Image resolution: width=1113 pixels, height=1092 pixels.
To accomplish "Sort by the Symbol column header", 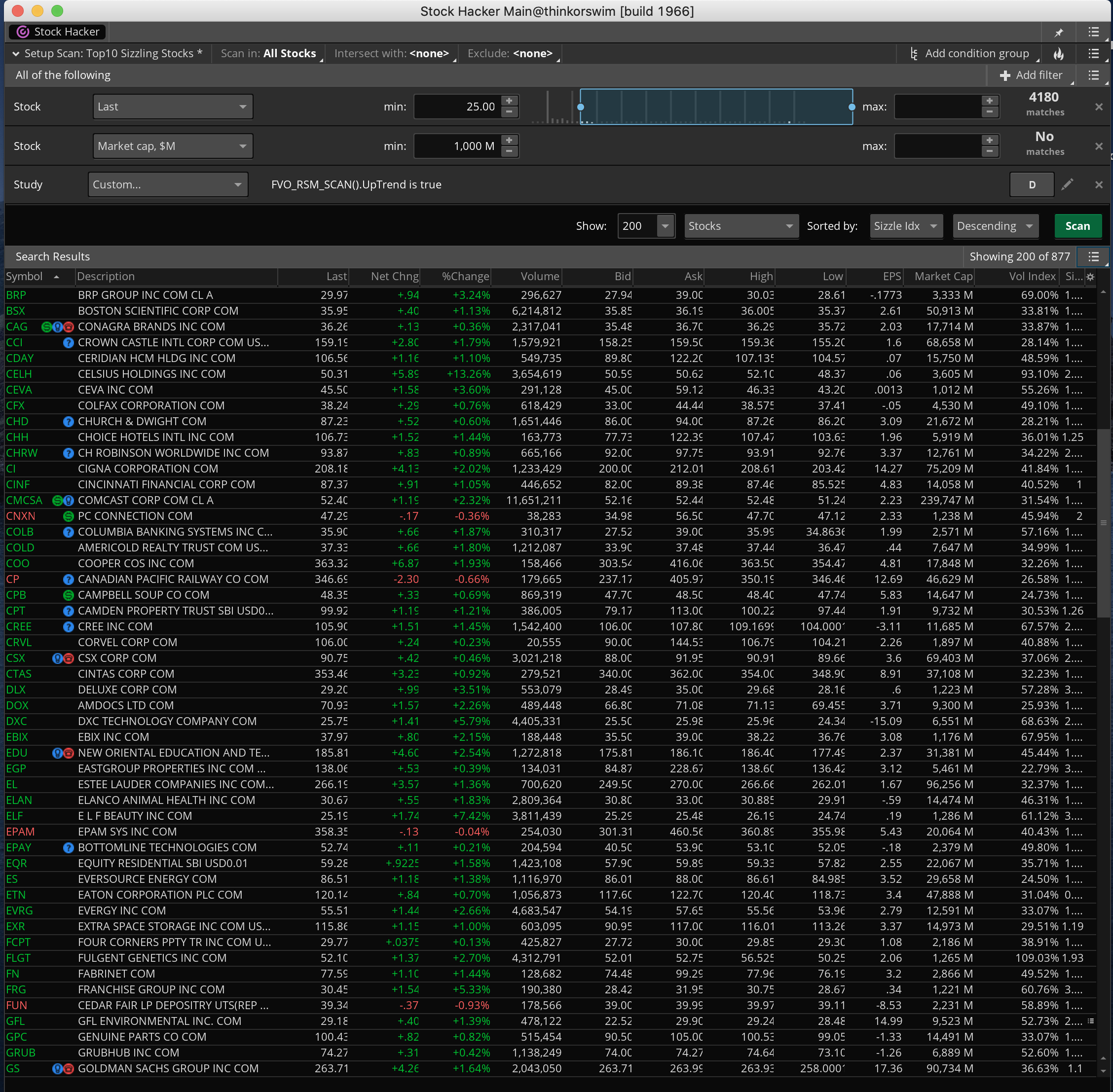I will [24, 276].
